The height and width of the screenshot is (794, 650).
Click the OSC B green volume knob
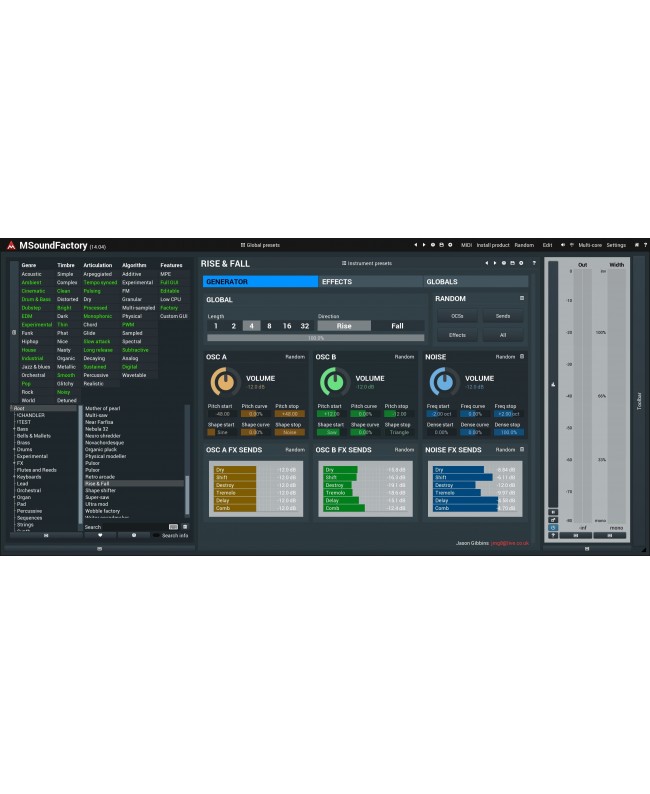(x=335, y=382)
